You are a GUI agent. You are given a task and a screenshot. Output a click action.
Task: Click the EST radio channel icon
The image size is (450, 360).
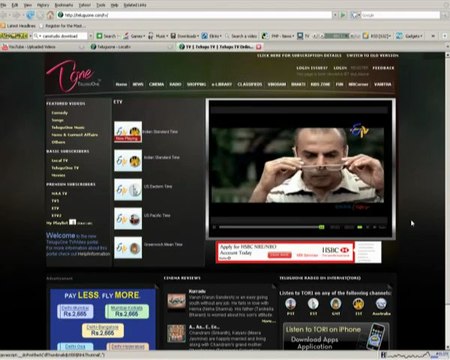click(313, 304)
